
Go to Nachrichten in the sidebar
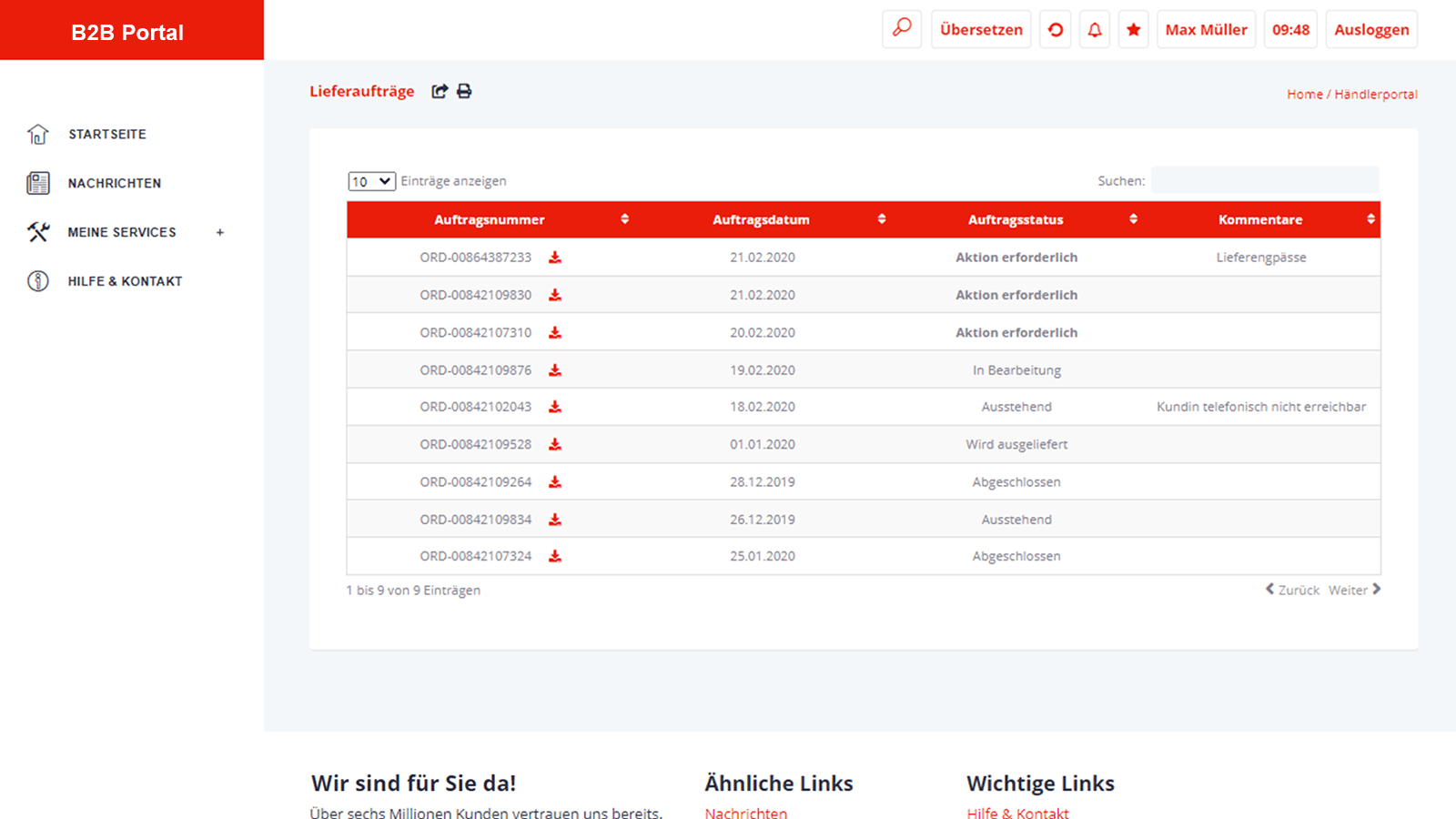coord(114,183)
